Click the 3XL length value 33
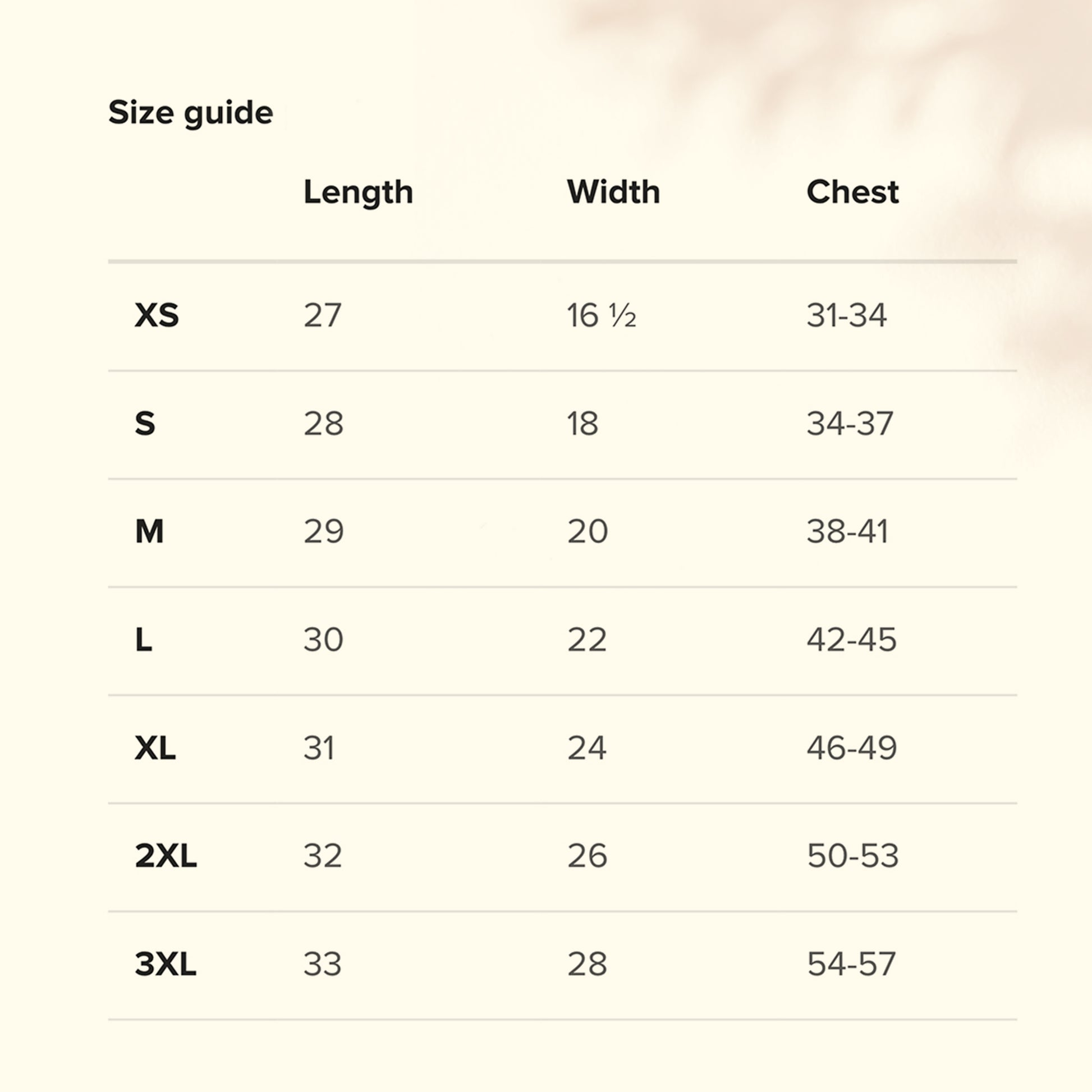1092x1092 pixels. point(322,963)
